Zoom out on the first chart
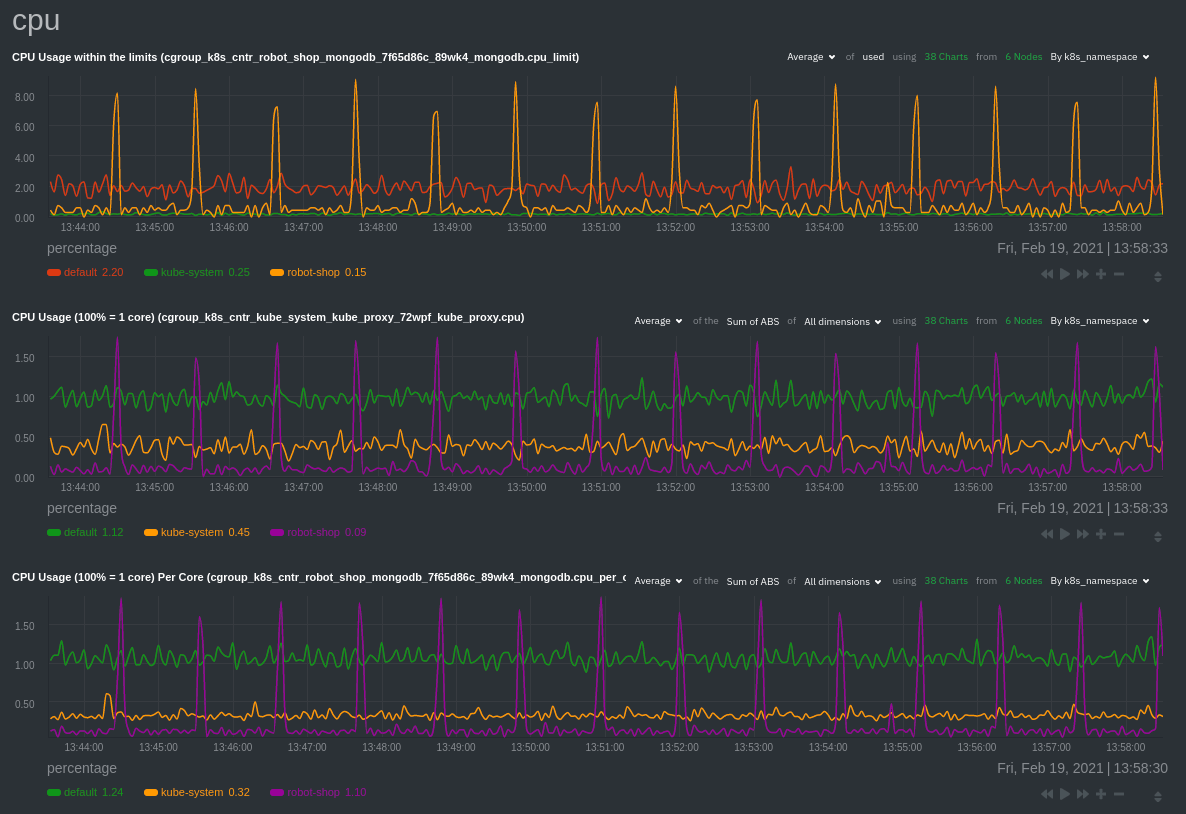Viewport: 1186px width, 814px height. click(x=1119, y=274)
